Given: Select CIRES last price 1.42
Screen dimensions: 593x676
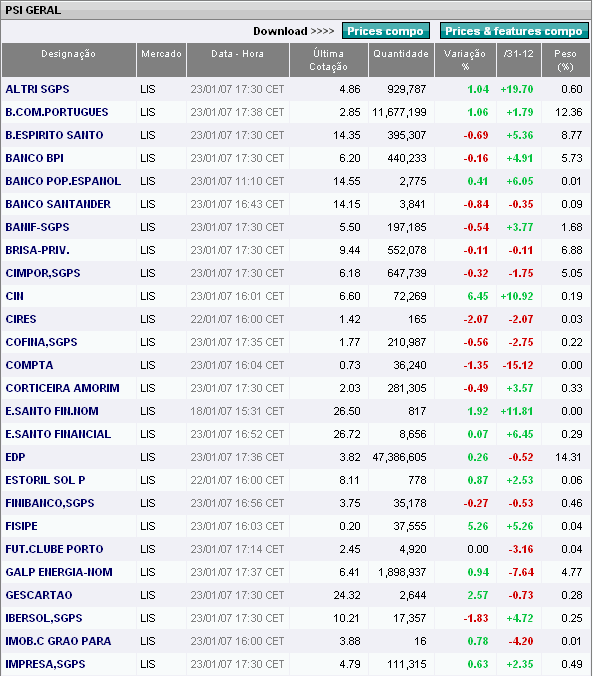Looking at the screenshot, I should tap(350, 319).
